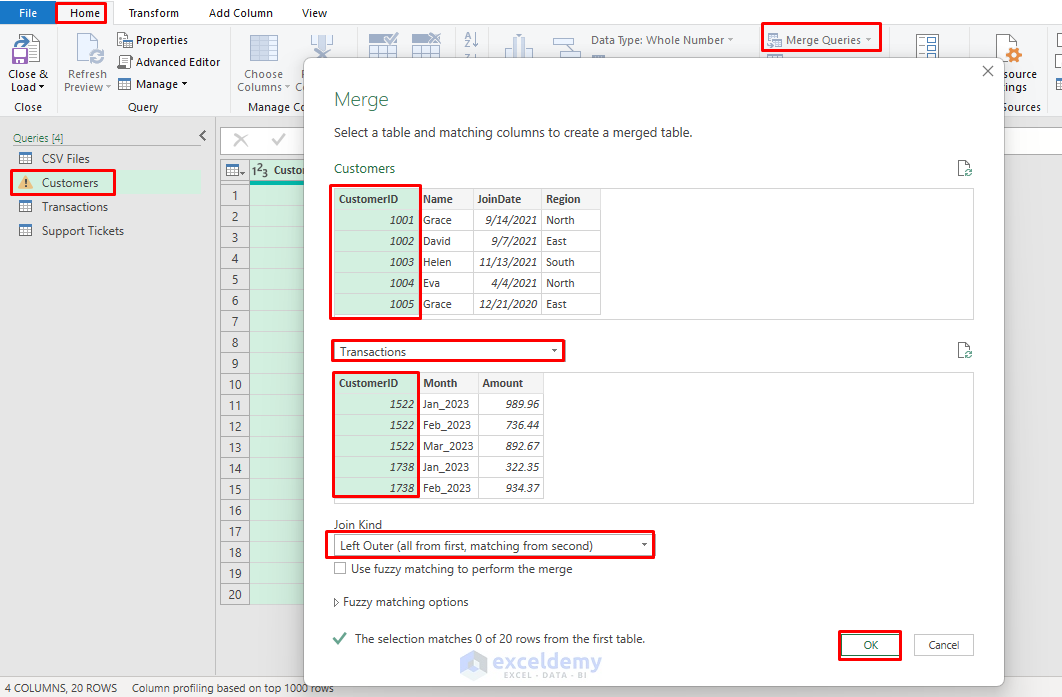The height and width of the screenshot is (697, 1062).
Task: Click the Transactions table refresh preview icon
Action: click(964, 350)
